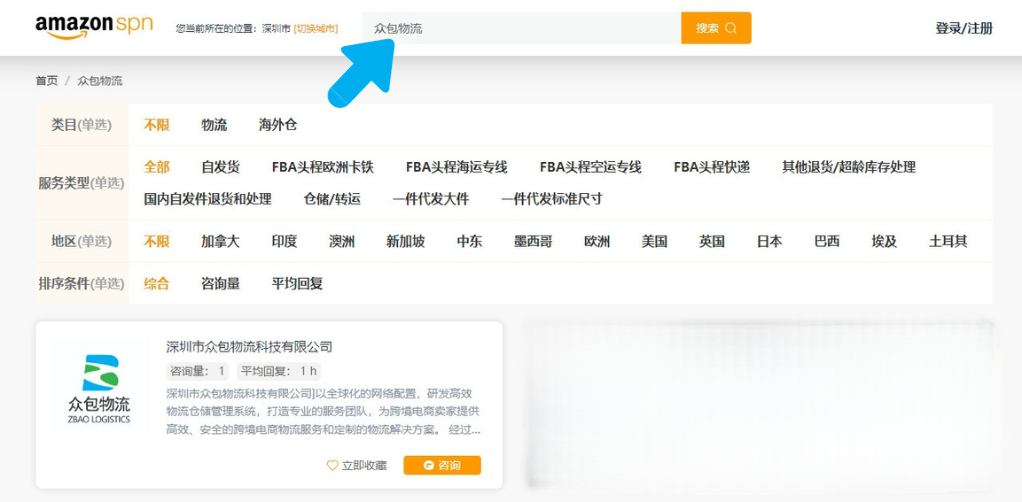The height and width of the screenshot is (502, 1022).
Task: Click the heart 立即收藏 favorite icon
Action: pyautogui.click(x=332, y=465)
